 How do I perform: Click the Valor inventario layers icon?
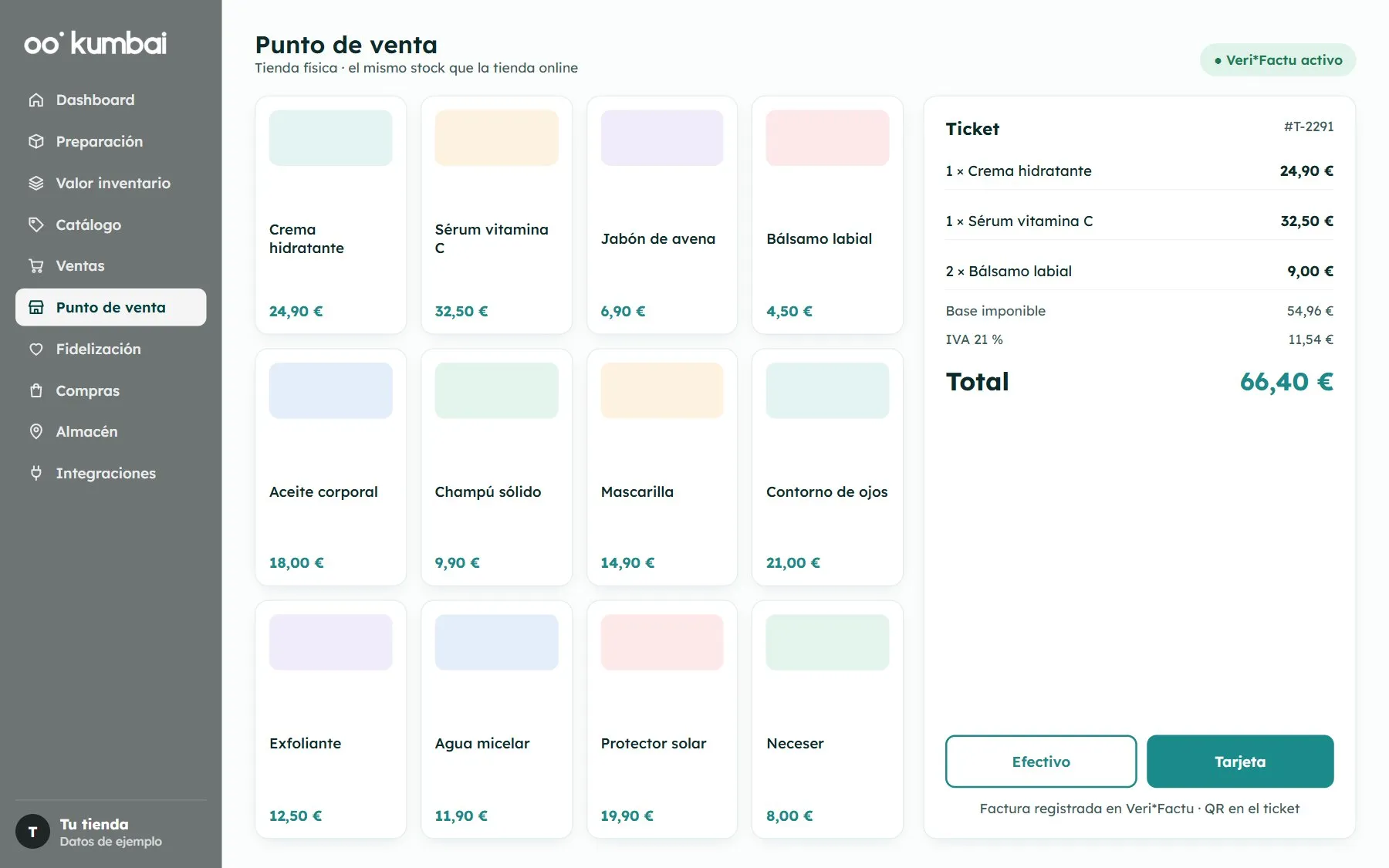[35, 184]
